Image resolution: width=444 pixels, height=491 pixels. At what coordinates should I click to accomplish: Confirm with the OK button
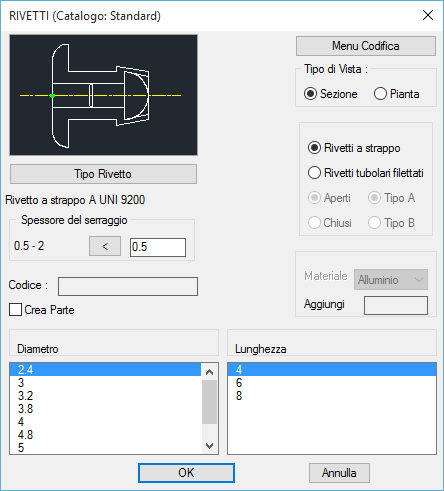186,473
